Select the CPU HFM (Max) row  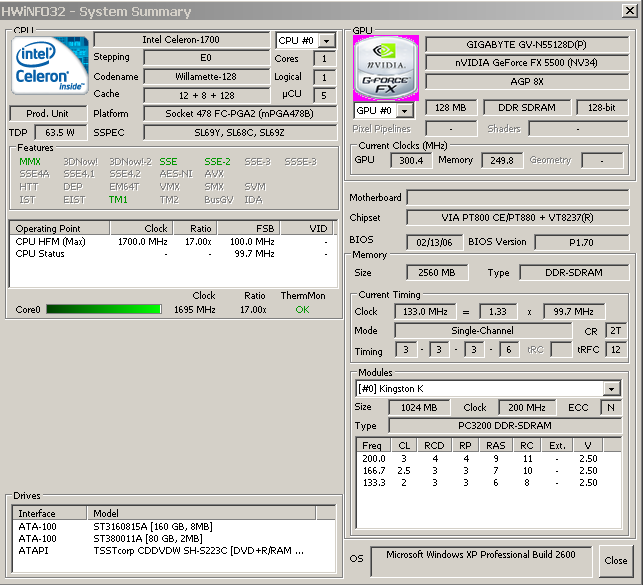coord(172,241)
